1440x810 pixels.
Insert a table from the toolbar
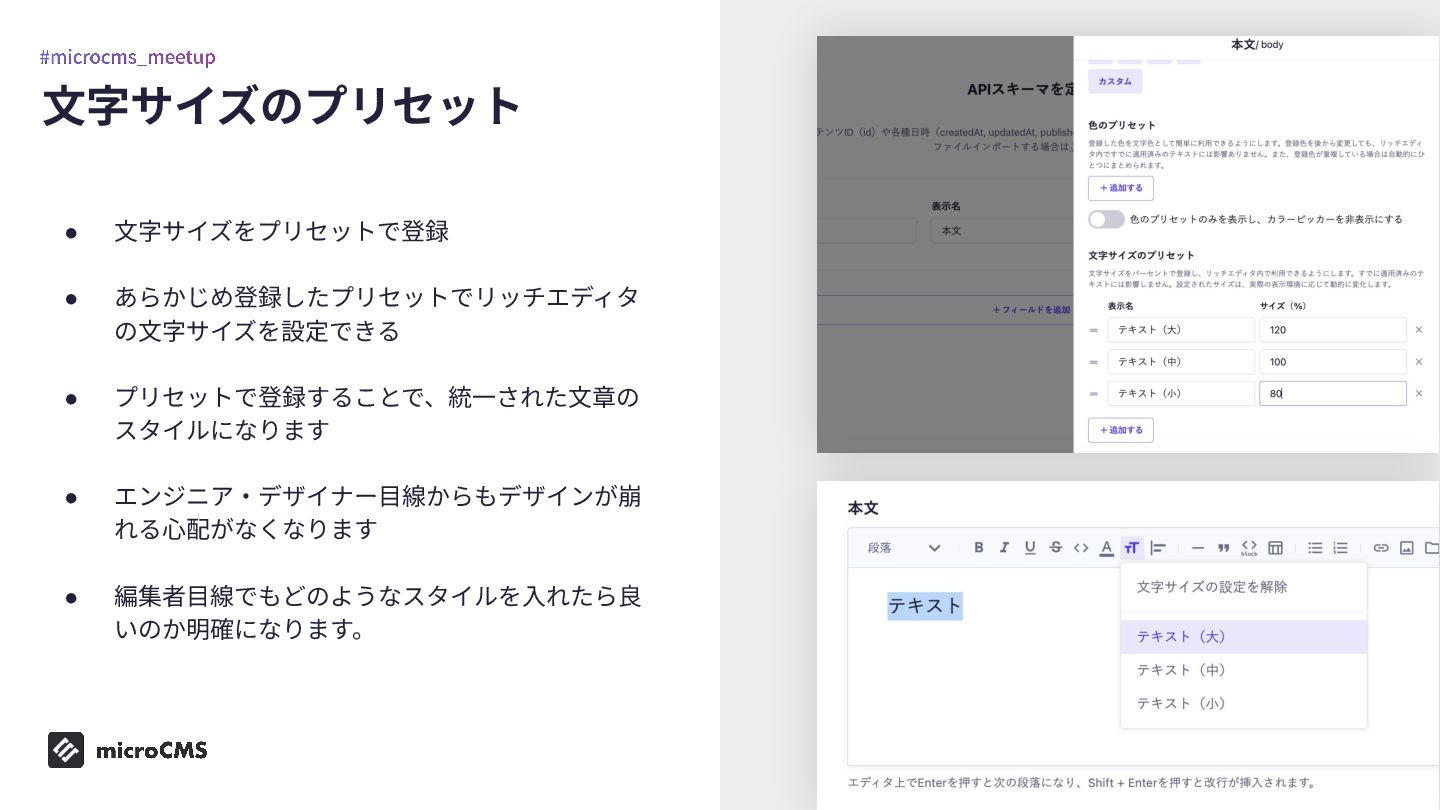(1275, 548)
